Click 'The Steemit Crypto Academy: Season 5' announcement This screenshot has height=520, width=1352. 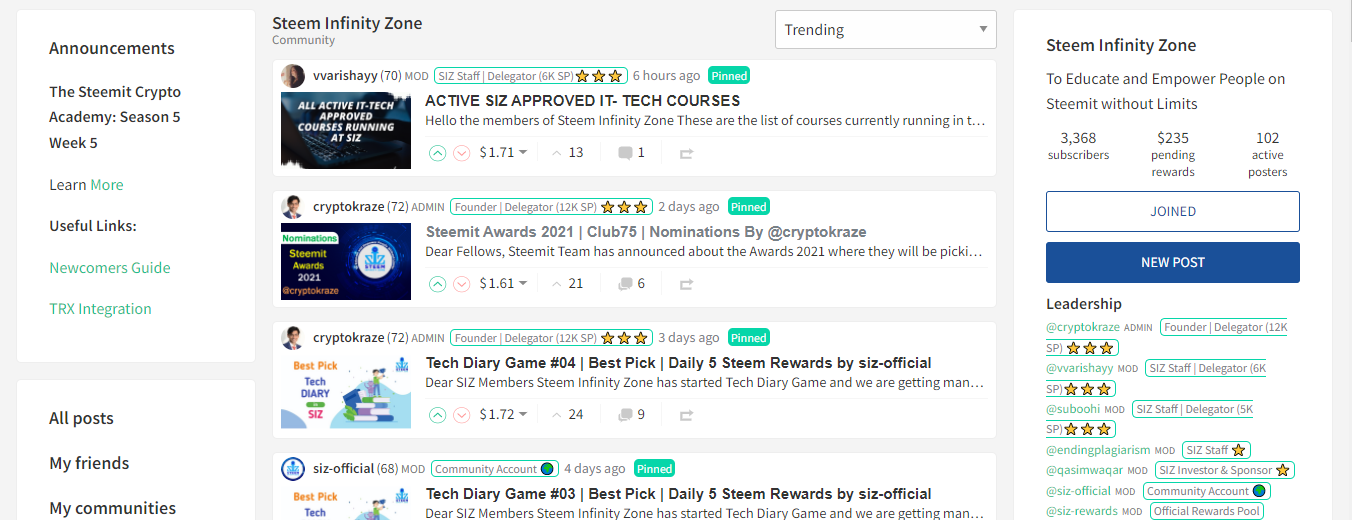[115, 117]
